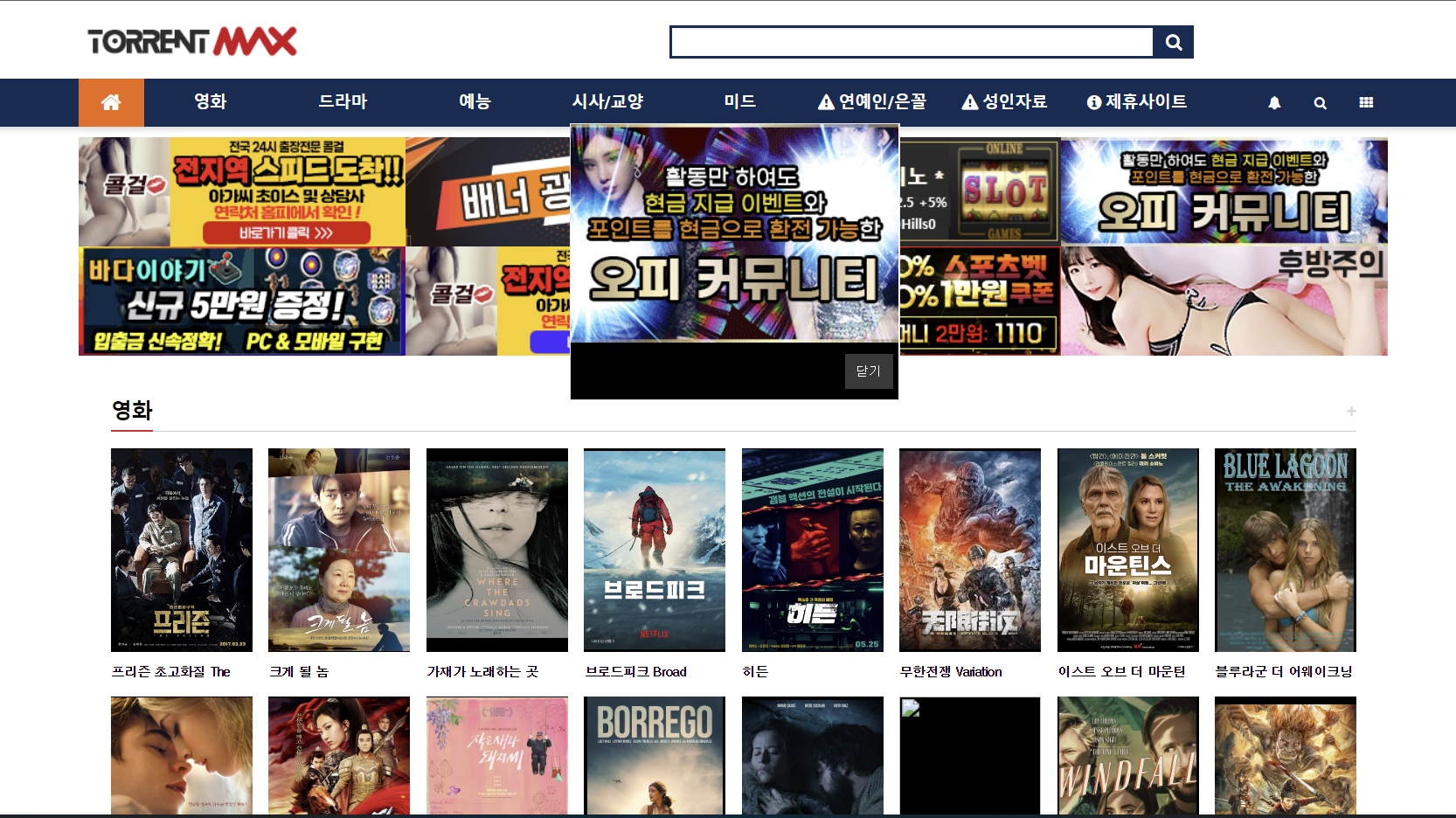
Task: Open the 이스트 오브 더 마운틴스 poster
Action: point(1128,550)
